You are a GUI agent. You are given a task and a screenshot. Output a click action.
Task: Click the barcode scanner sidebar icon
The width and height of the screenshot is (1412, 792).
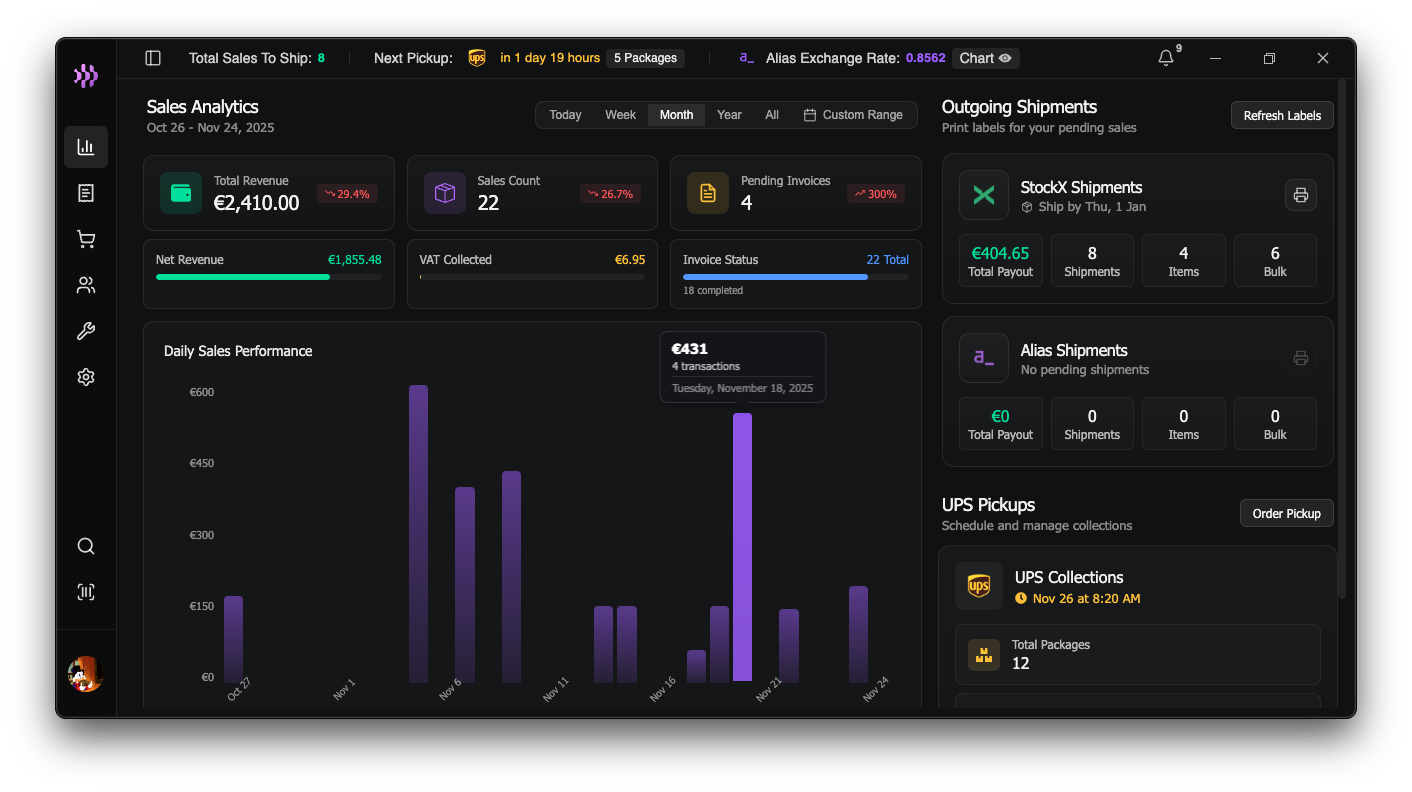click(86, 592)
